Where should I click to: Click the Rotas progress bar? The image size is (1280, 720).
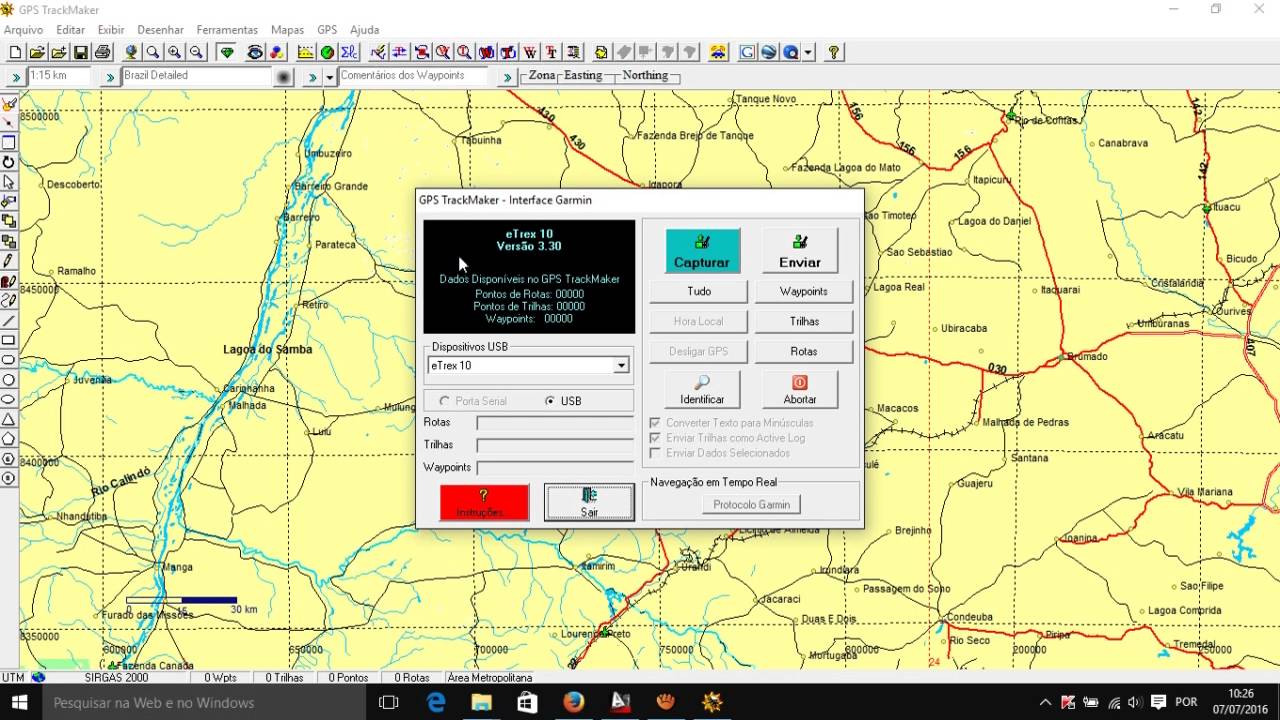point(555,423)
